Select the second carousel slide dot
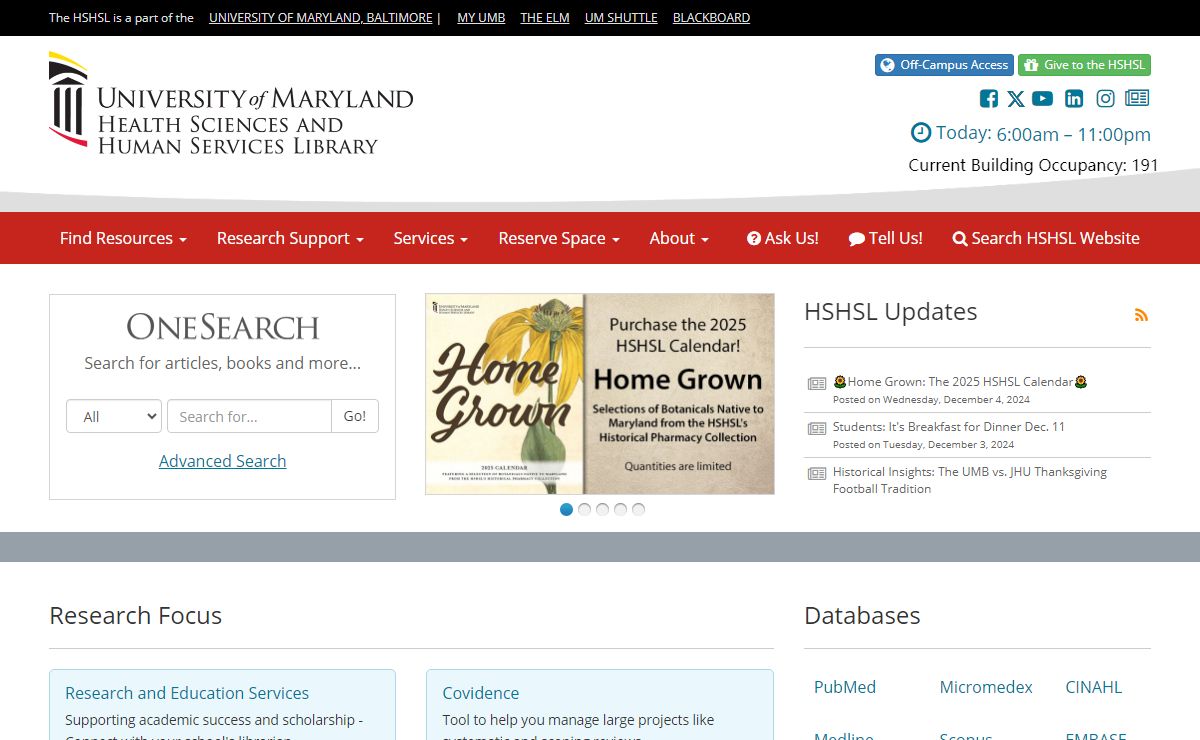Viewport: 1200px width, 740px height. click(585, 509)
